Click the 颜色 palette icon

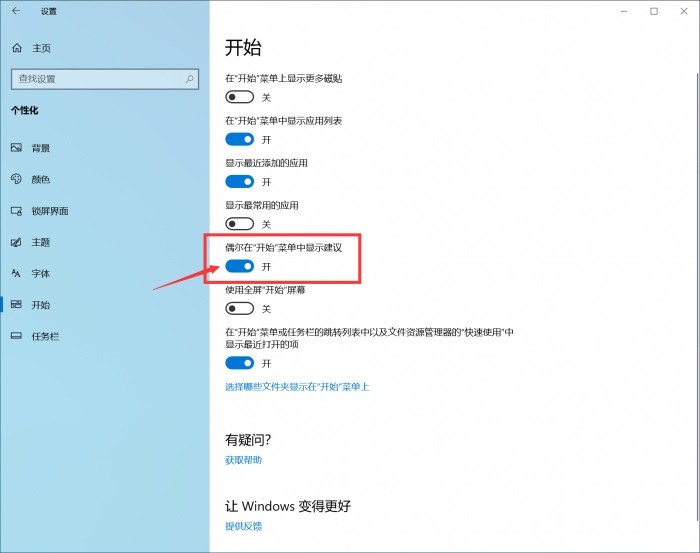(17, 179)
